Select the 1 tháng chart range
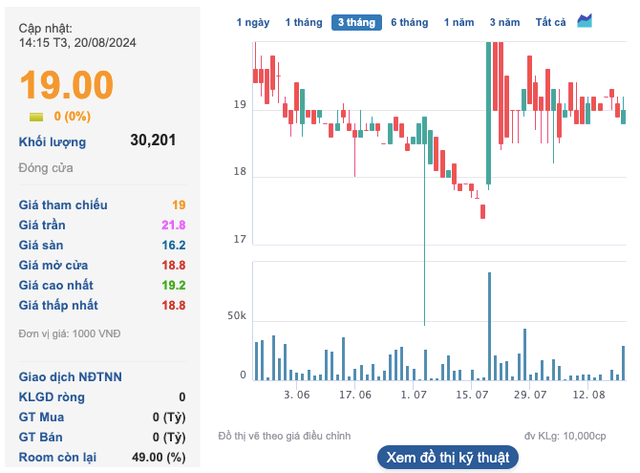The image size is (640, 473). coord(303,22)
